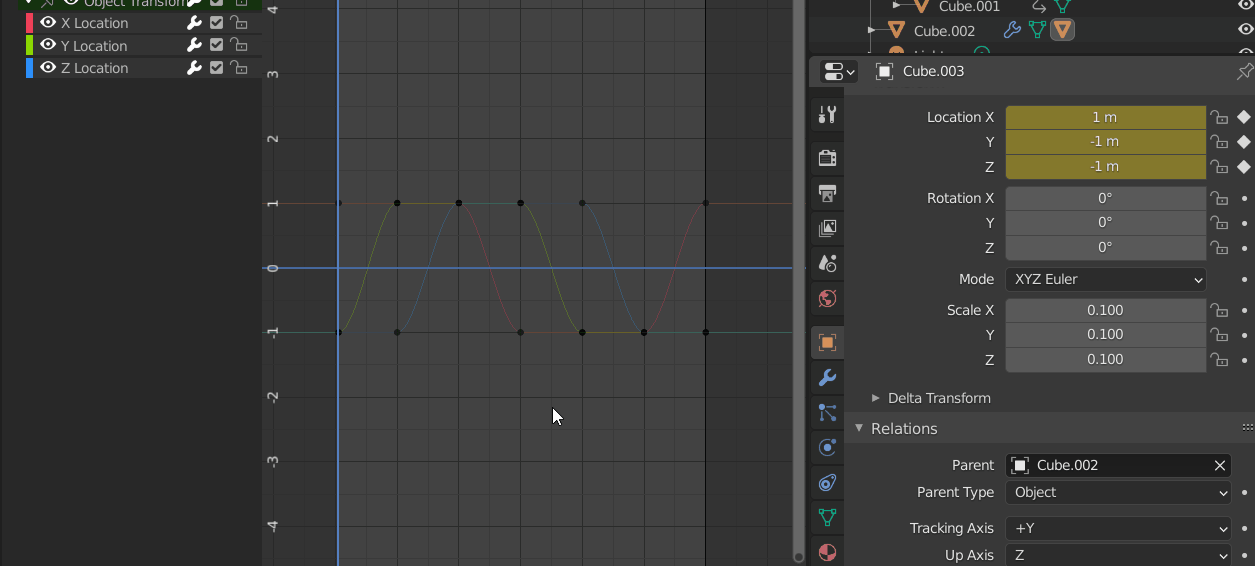Open the Object Data properties tab
1255x566 pixels.
pos(827,517)
